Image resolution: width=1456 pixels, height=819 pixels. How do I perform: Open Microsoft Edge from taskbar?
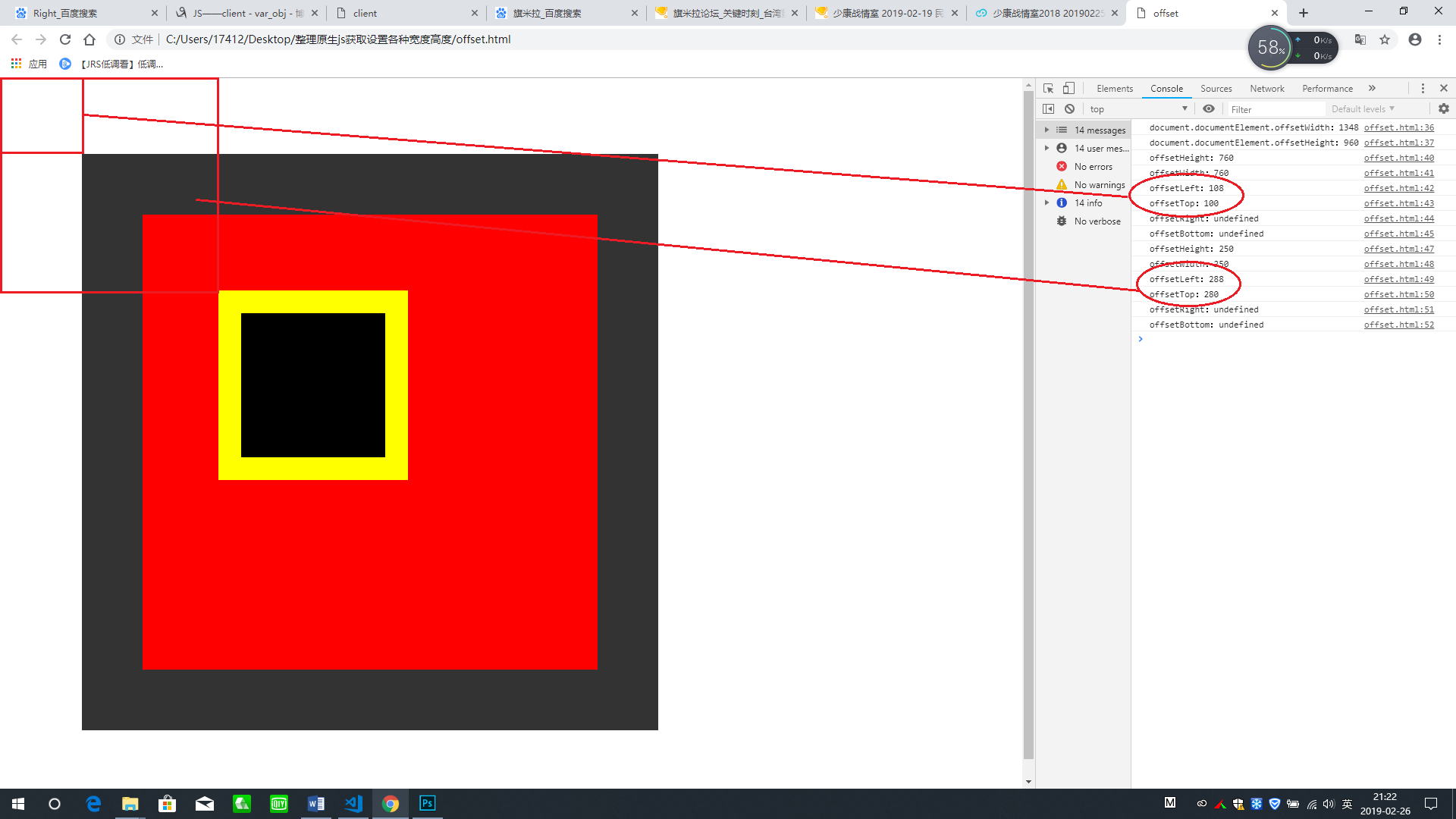click(x=93, y=804)
